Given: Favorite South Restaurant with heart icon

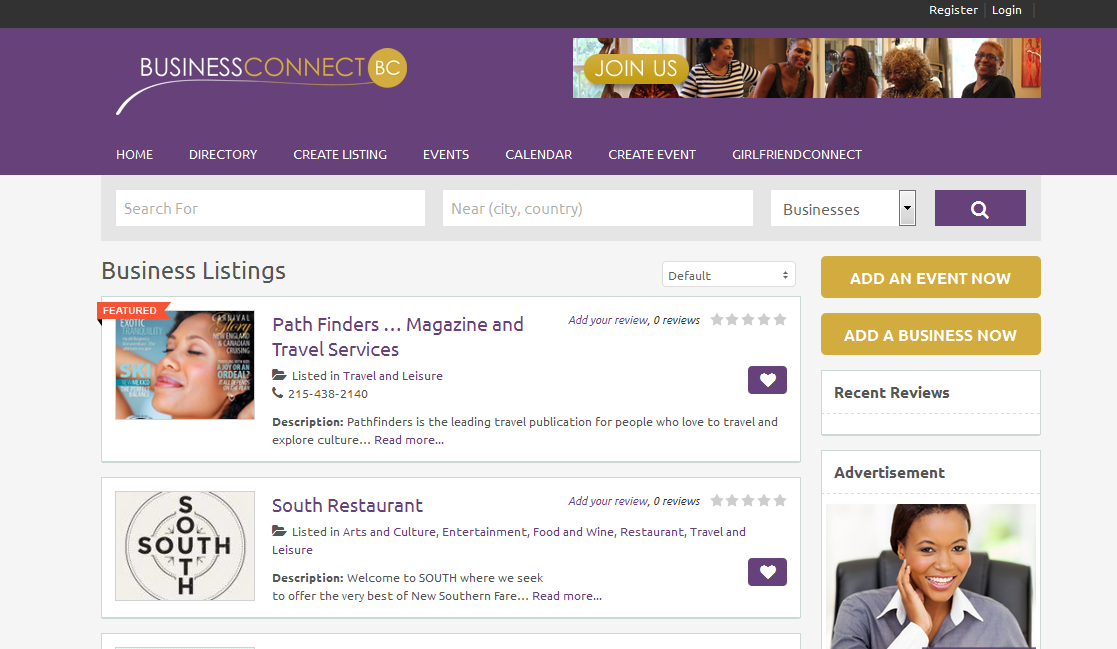Looking at the screenshot, I should [x=767, y=572].
